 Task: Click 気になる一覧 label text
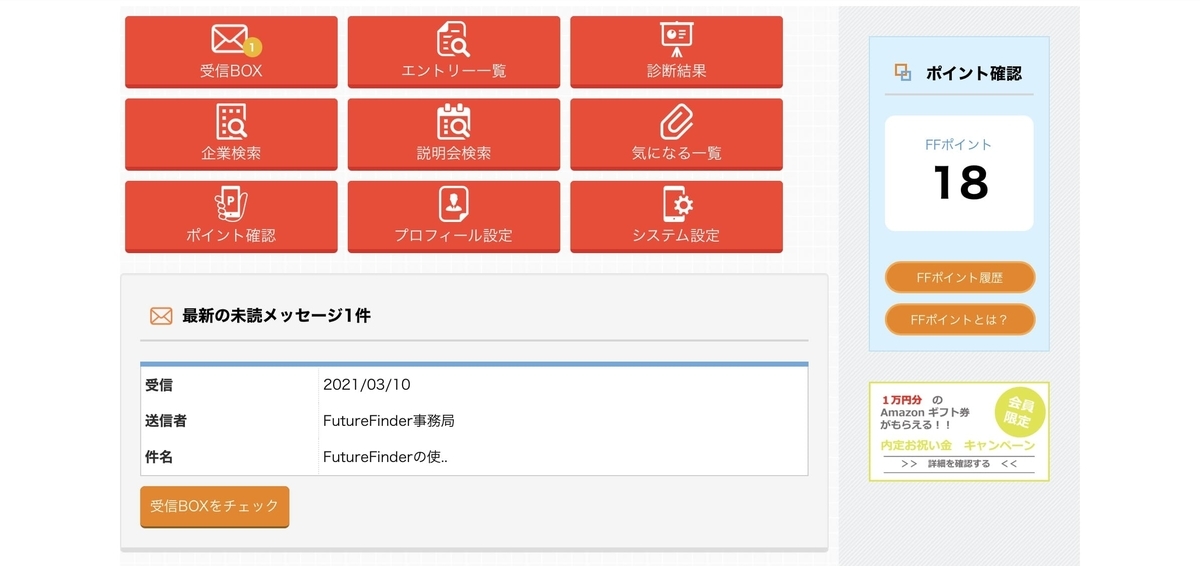tap(676, 153)
